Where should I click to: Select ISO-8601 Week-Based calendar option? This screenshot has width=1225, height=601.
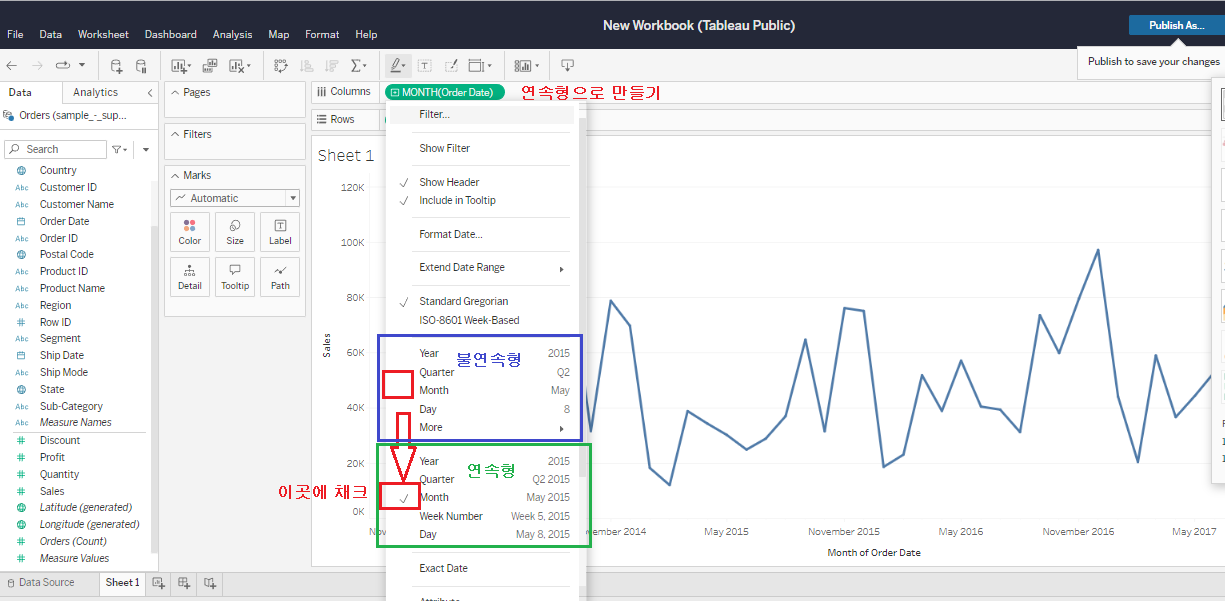[x=469, y=320]
